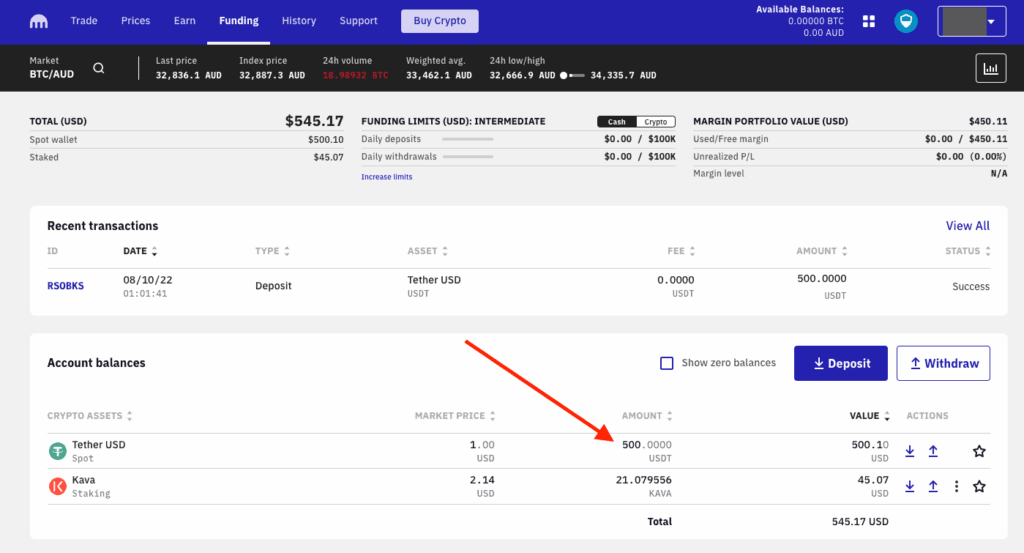
Task: Sort balances by Crypto Assets
Action: (89, 416)
